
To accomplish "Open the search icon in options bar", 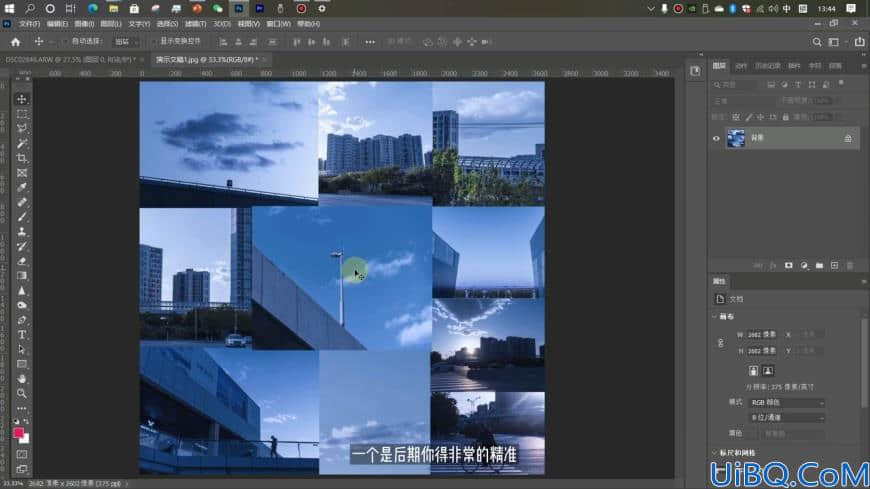I will click(817, 42).
